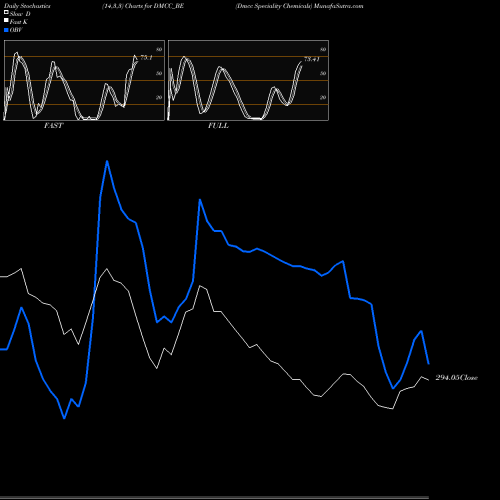Click the FULL stochastic chart thumbnail

pos(248,80)
